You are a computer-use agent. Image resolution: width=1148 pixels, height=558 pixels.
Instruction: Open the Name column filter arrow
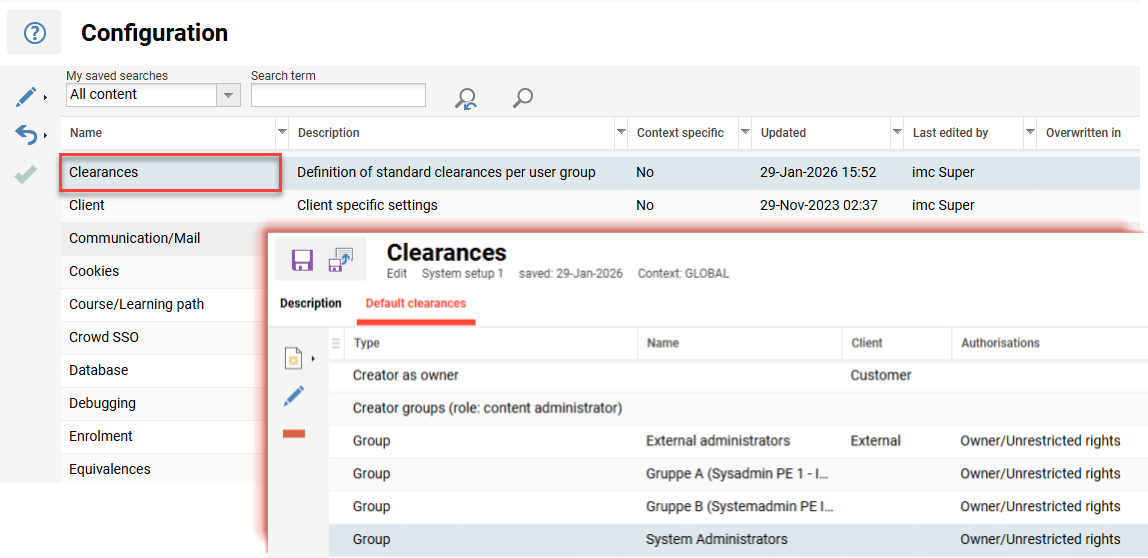tap(282, 133)
